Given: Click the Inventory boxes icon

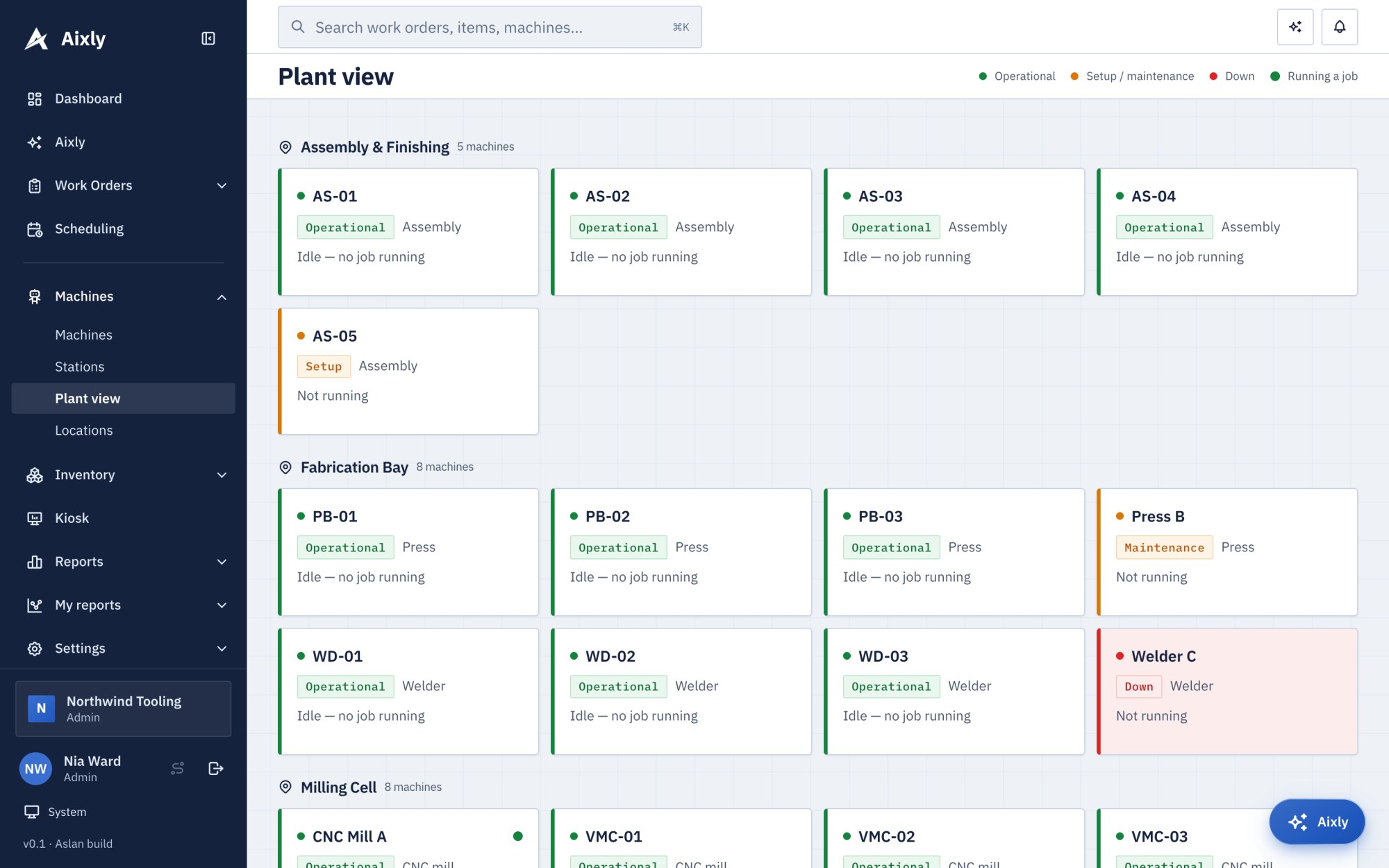Looking at the screenshot, I should [35, 475].
